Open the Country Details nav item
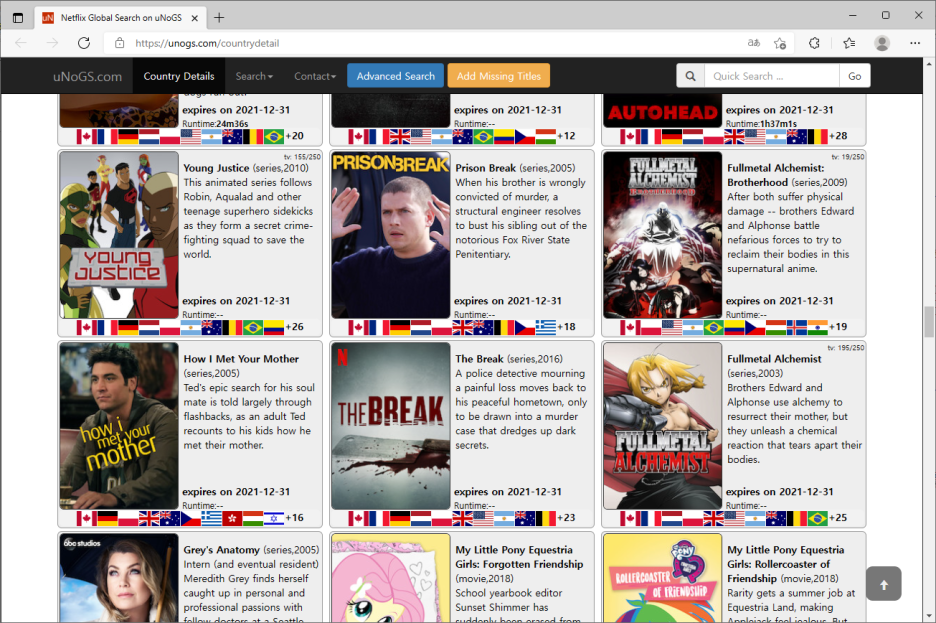The image size is (936, 623). (x=178, y=76)
